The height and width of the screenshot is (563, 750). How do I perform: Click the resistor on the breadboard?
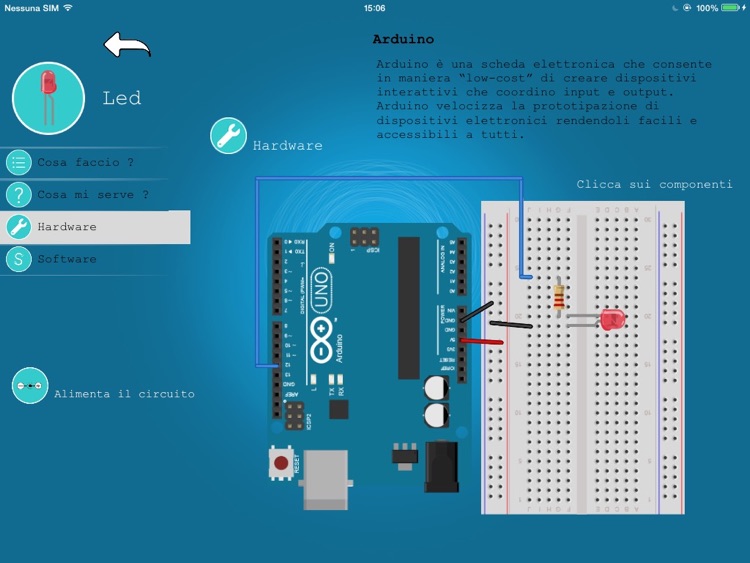559,297
